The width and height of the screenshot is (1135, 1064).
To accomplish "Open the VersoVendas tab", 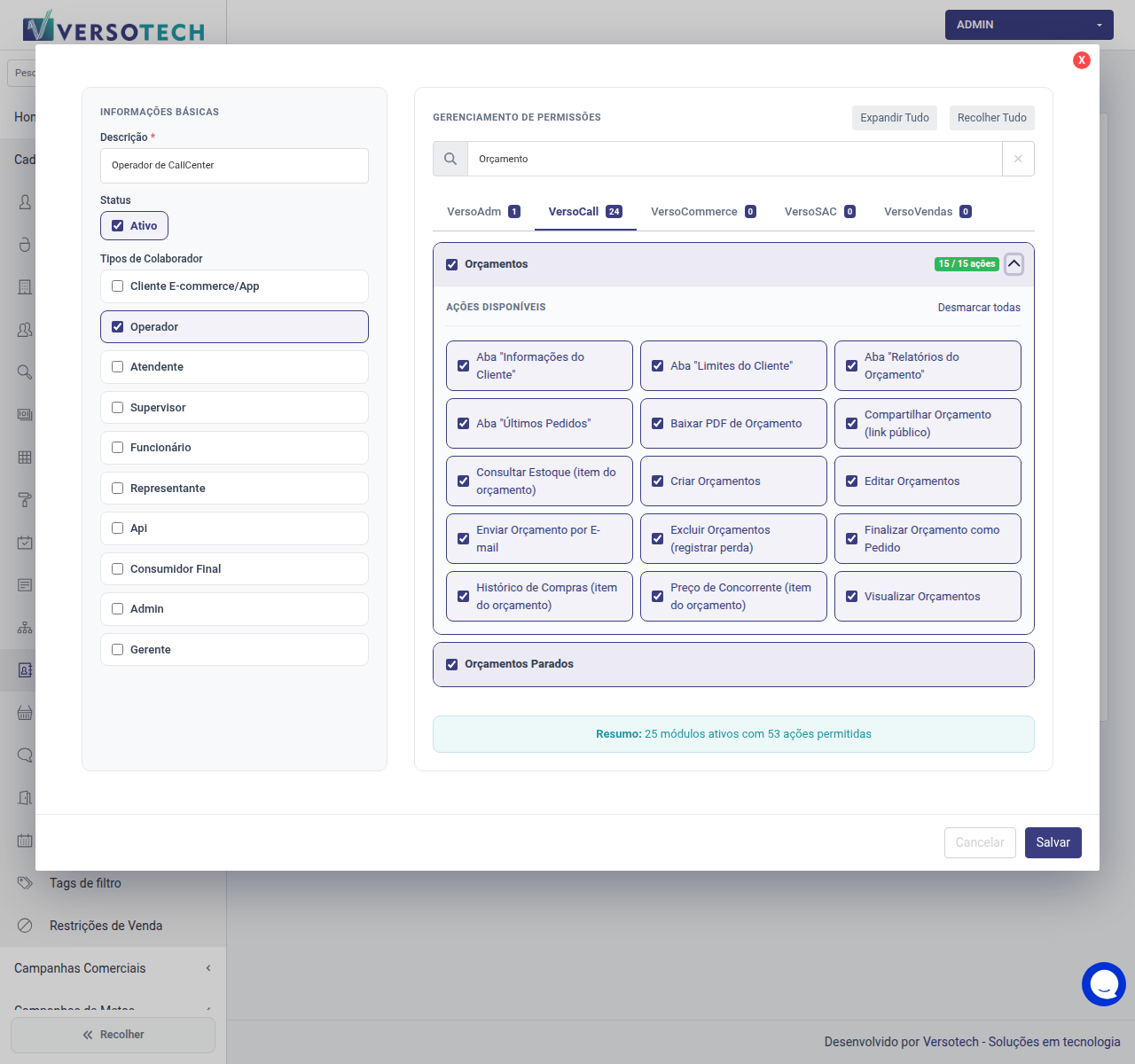I will click(928, 212).
